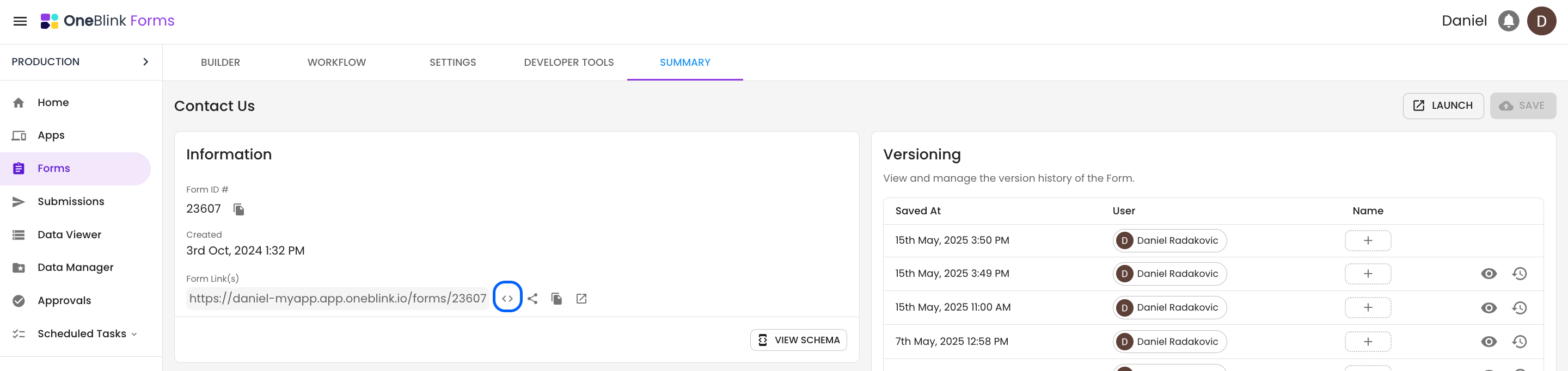Click the Submissions send icon
The image size is (1568, 371).
tap(19, 202)
